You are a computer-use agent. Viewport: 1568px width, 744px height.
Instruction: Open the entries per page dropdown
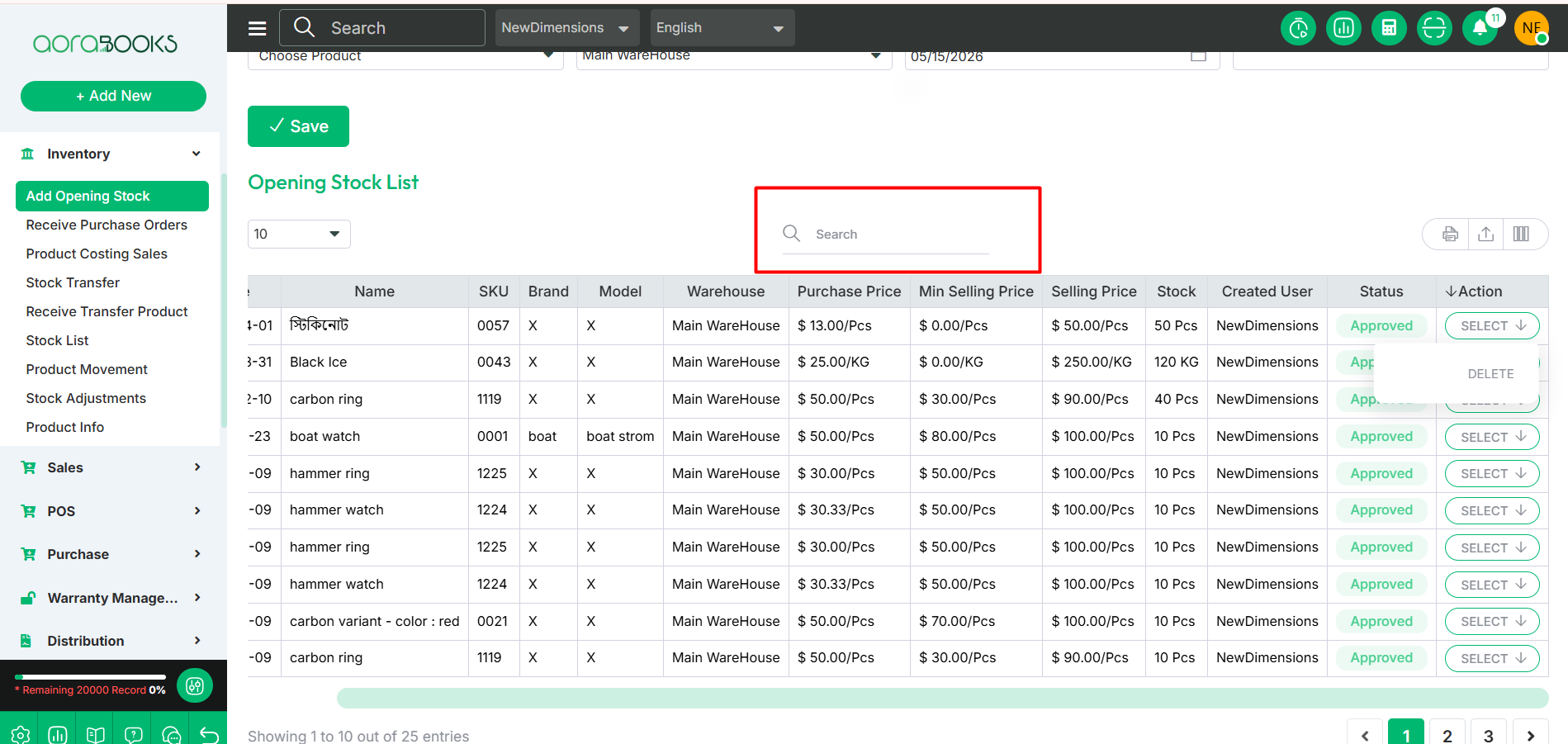point(299,234)
